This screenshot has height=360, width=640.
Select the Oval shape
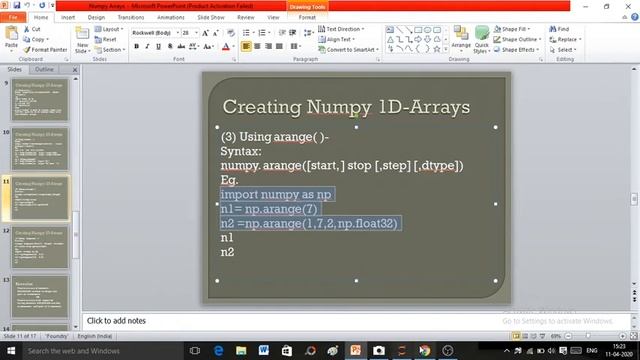tap(427, 30)
